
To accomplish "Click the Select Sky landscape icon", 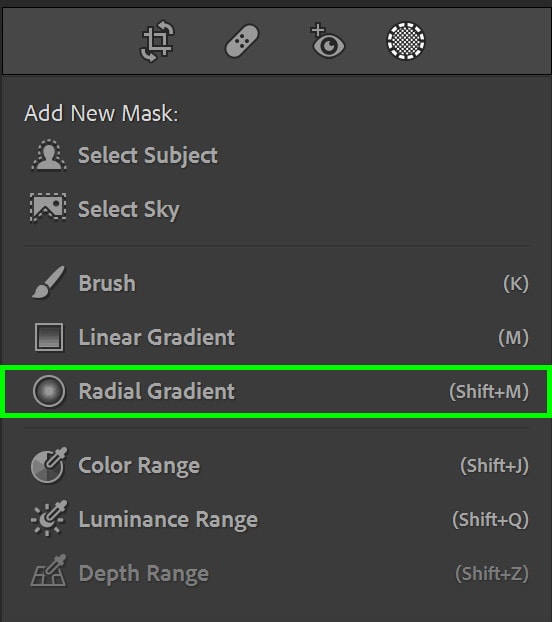I will 48,207.
